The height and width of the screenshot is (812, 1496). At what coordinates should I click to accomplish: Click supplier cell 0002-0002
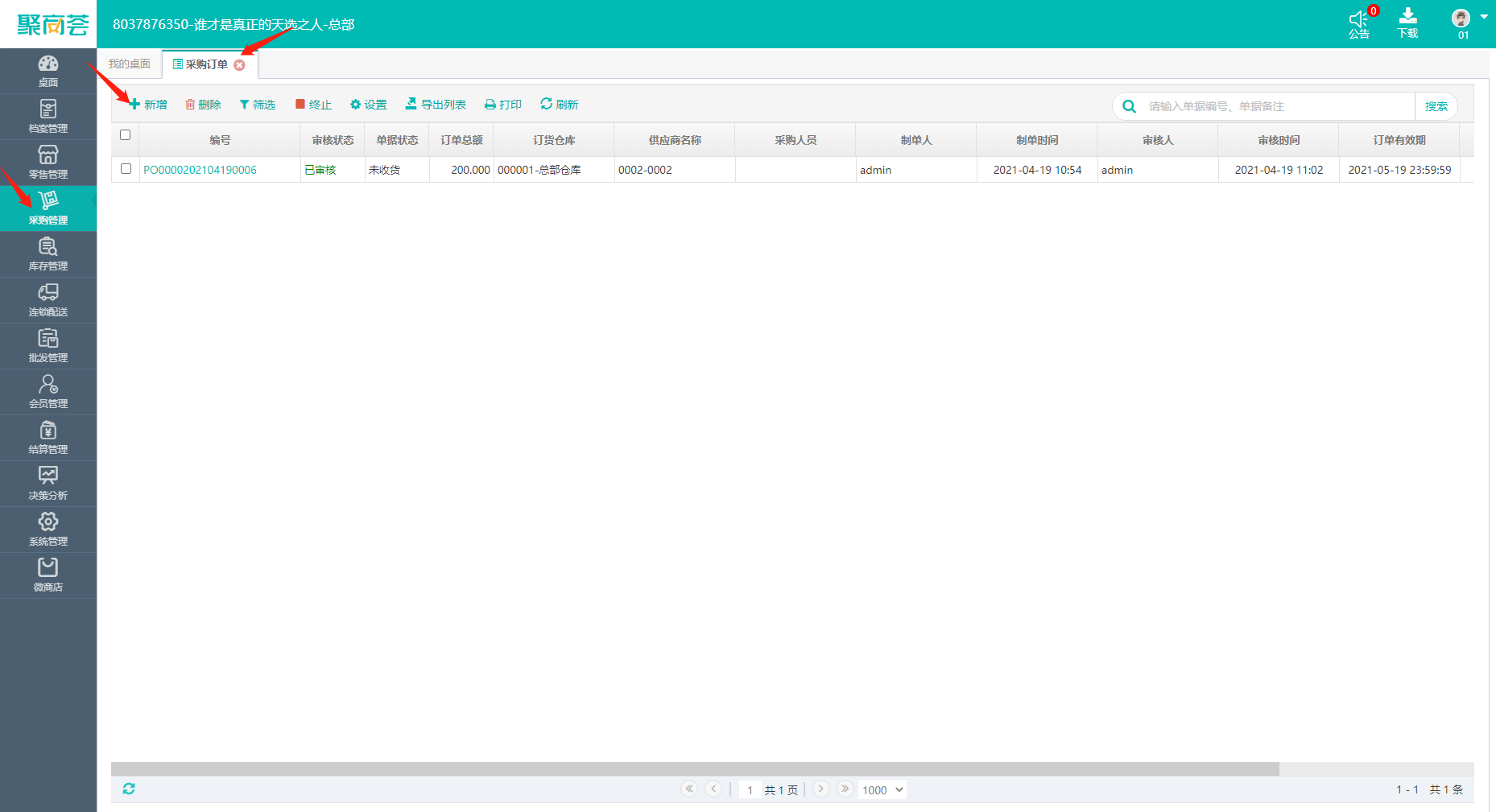click(x=675, y=170)
